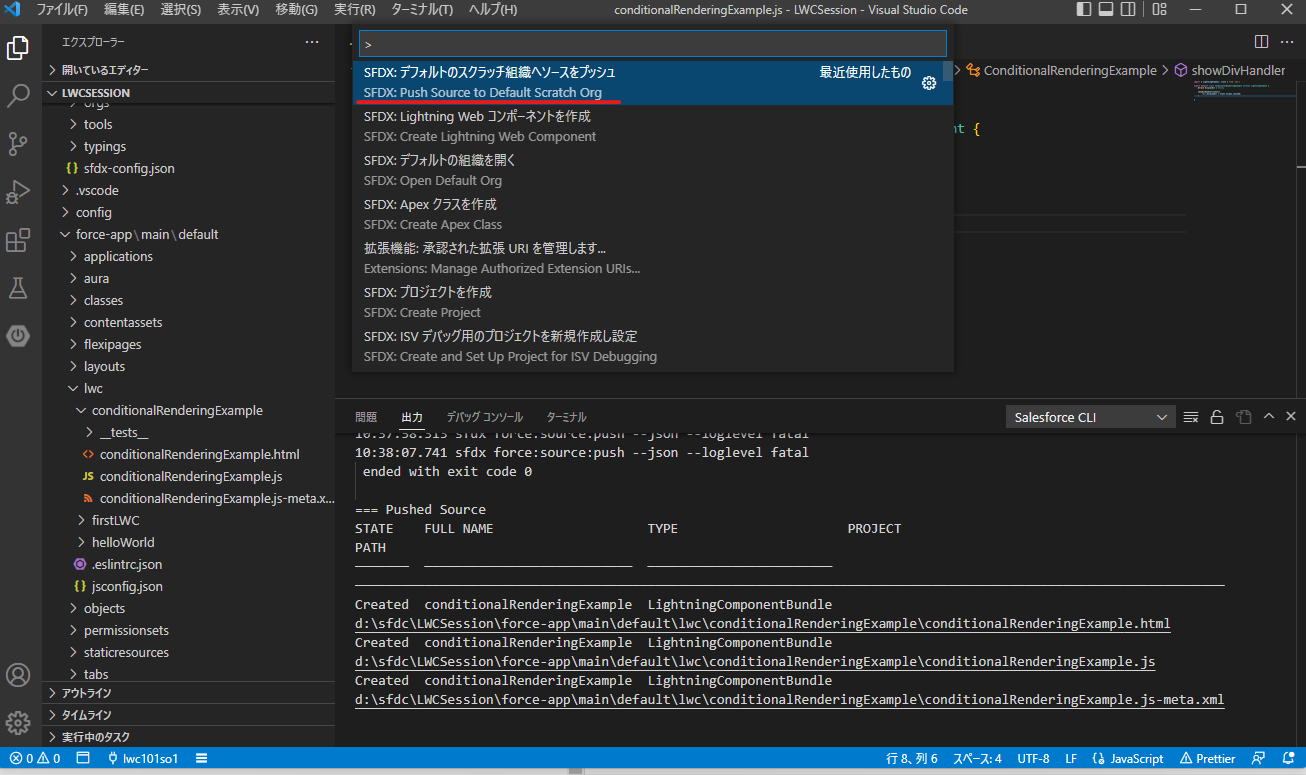The width and height of the screenshot is (1306, 775).
Task: Click the feedback icon in status bar
Action: [x=1260, y=759]
